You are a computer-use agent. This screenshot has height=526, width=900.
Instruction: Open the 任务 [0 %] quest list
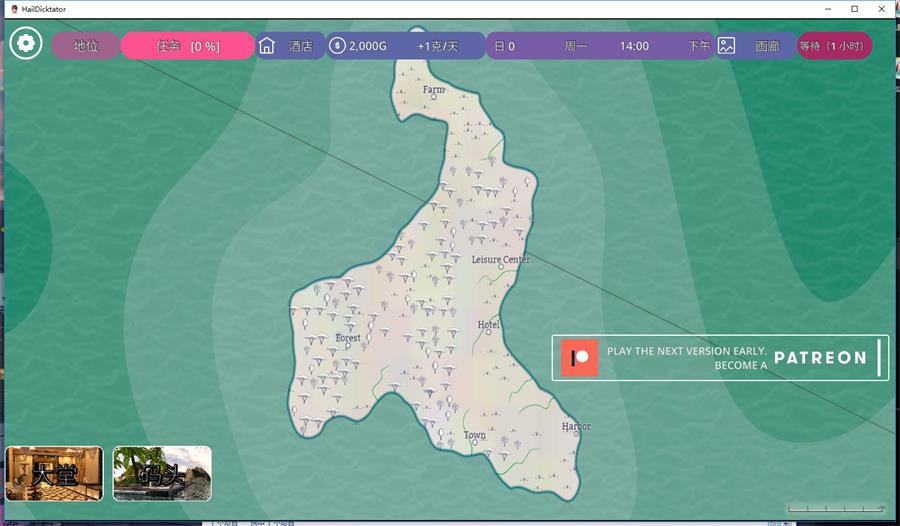188,46
